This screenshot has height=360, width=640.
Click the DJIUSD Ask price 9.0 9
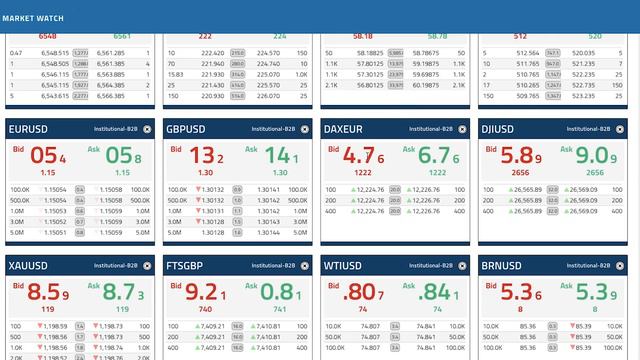596,156
